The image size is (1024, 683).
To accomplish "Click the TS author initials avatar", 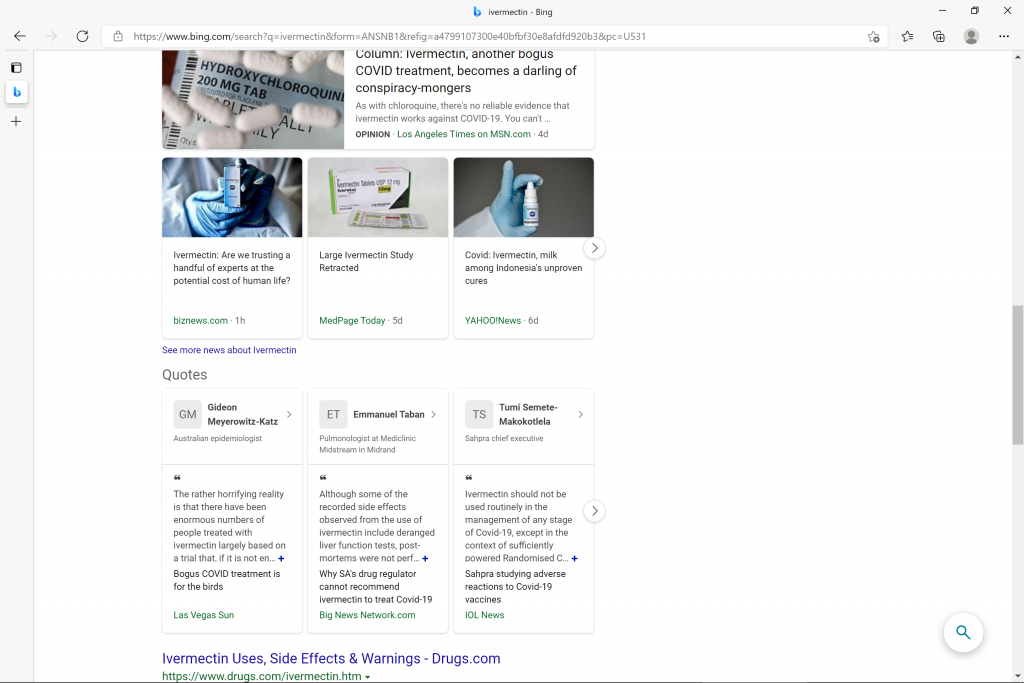I will 479,415.
